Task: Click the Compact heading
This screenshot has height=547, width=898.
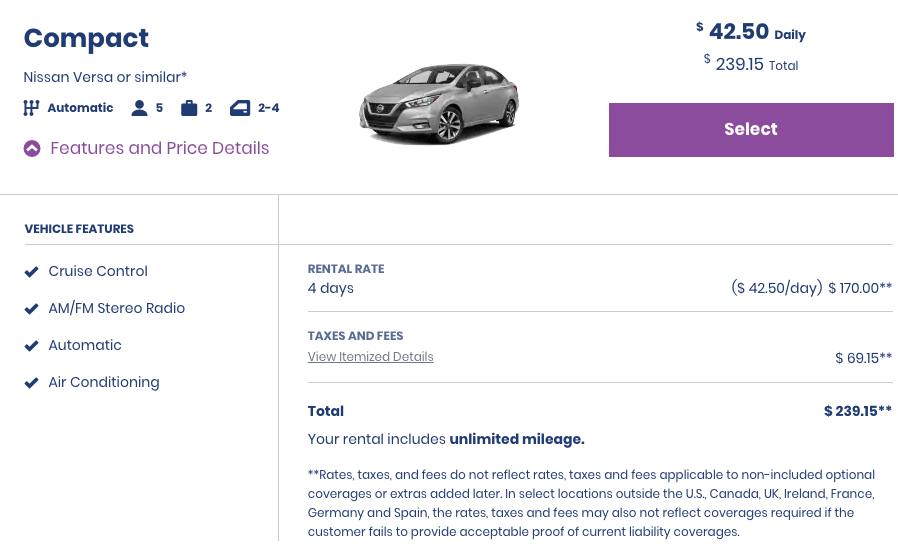Action: 86,38
